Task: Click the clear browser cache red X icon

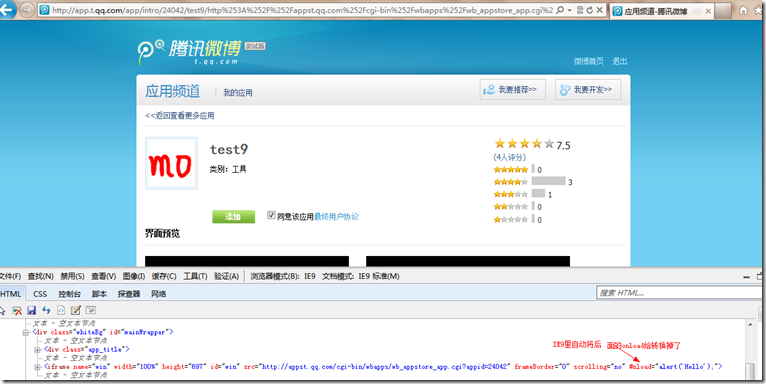Action: (x=17, y=310)
